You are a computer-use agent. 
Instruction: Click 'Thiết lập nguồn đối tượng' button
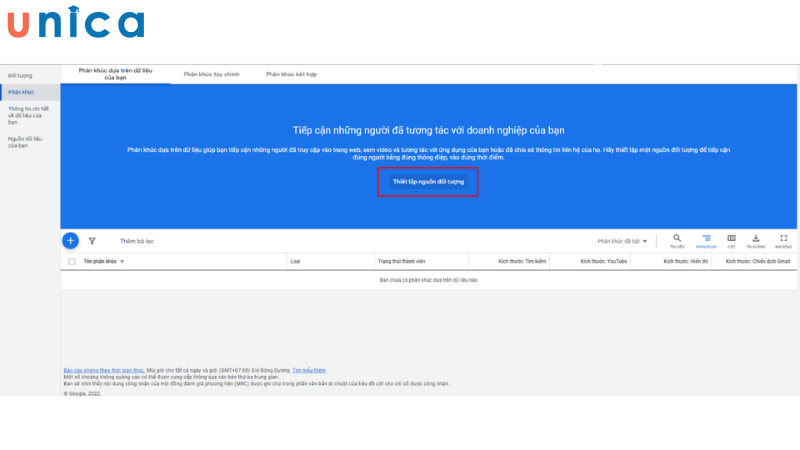428,182
